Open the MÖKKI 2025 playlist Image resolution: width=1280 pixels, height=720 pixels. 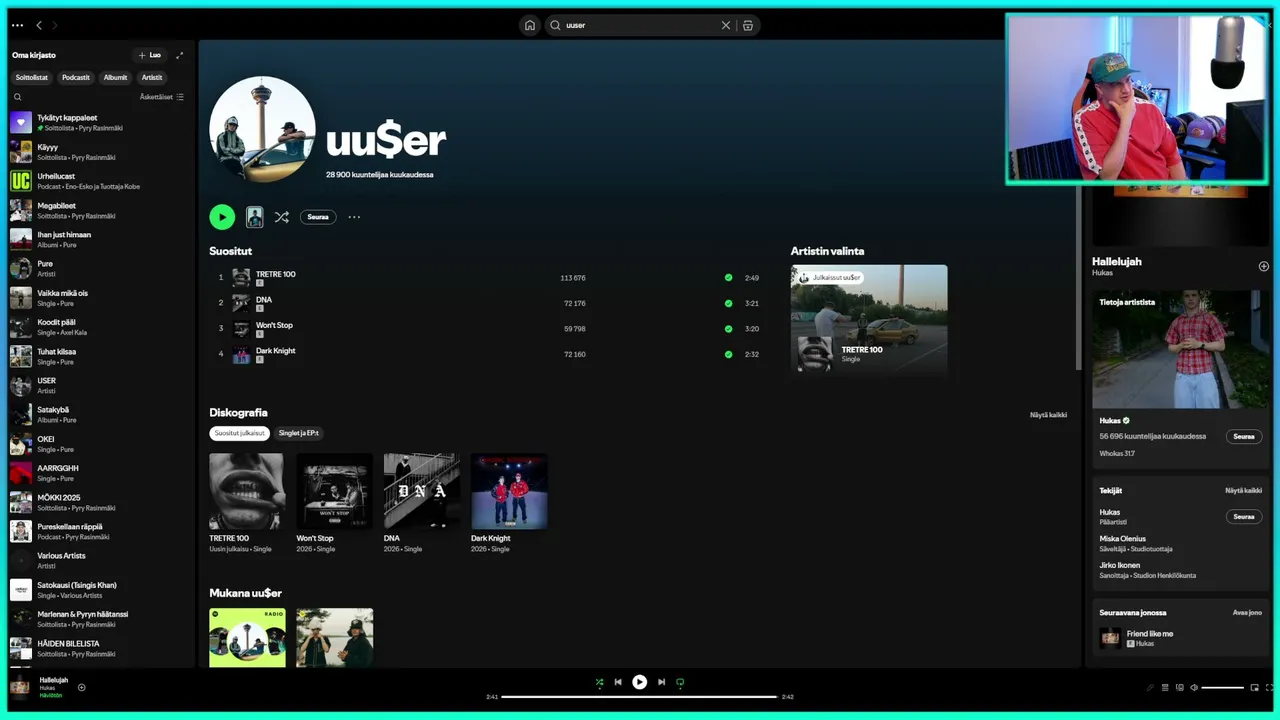point(98,502)
